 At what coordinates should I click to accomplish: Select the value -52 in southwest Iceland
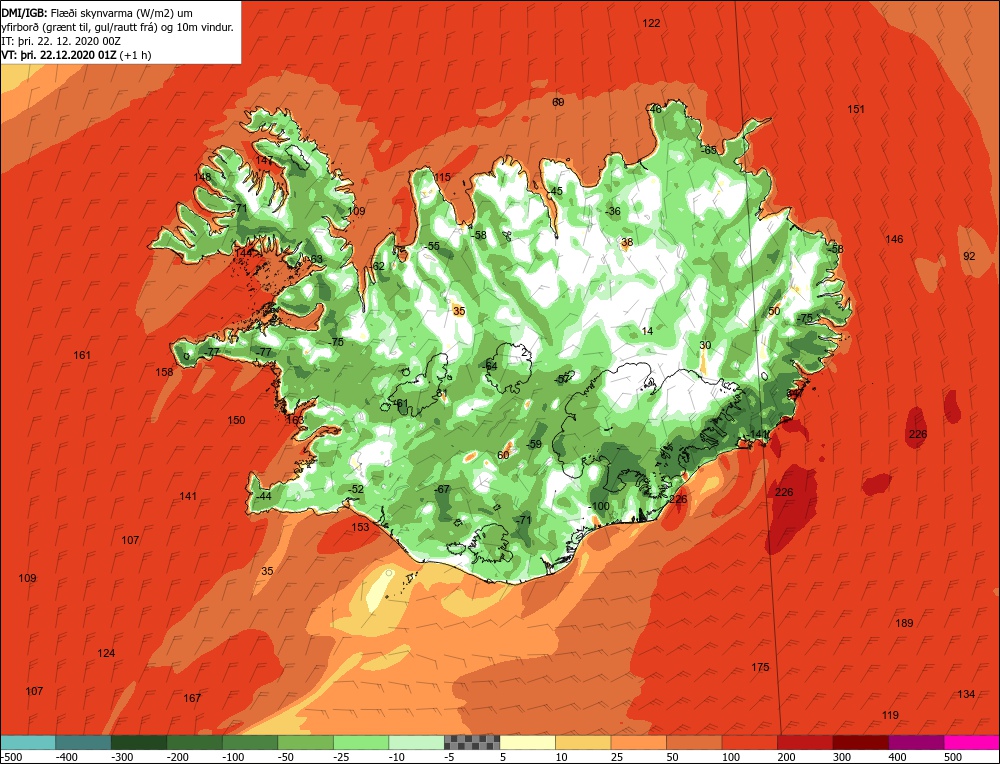tap(355, 489)
